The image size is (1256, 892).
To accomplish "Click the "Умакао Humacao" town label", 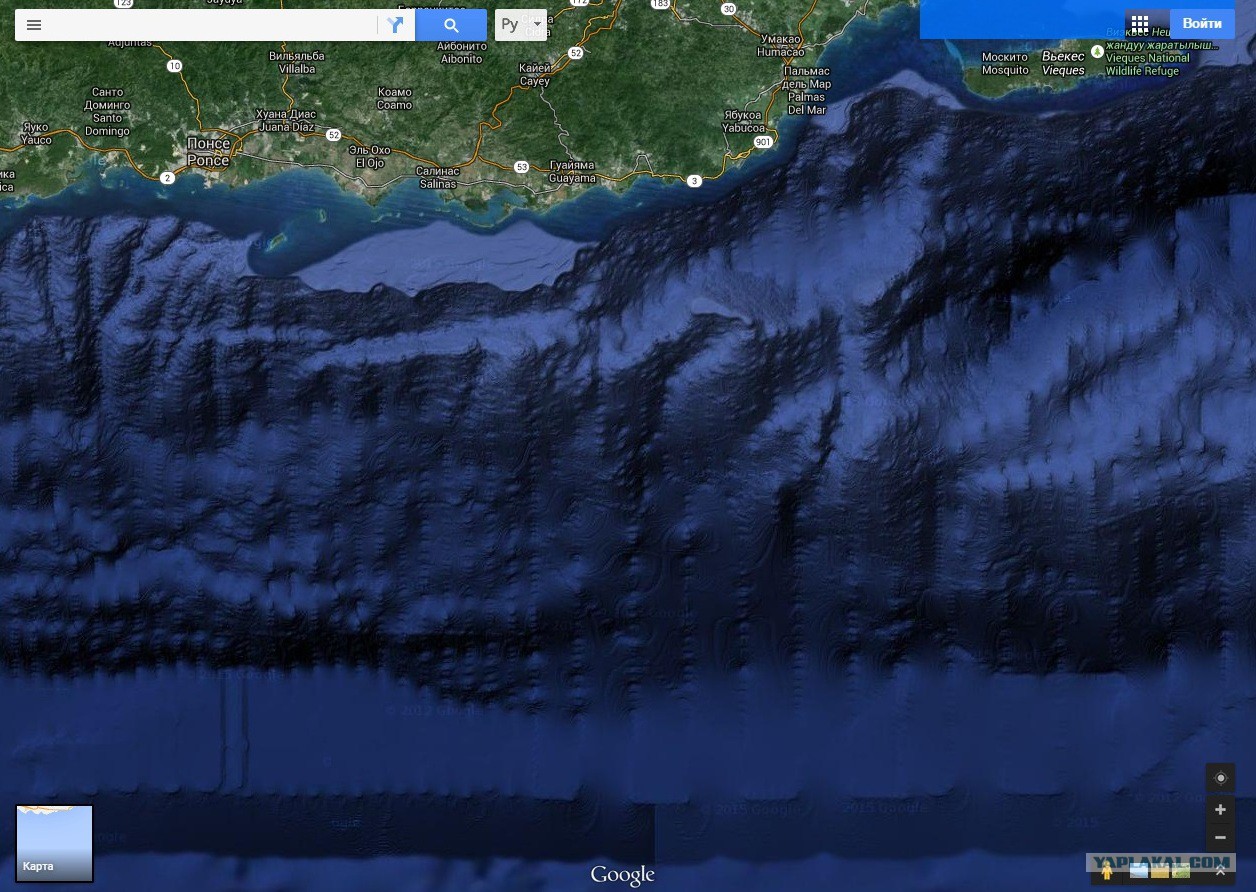I will pyautogui.click(x=780, y=45).
